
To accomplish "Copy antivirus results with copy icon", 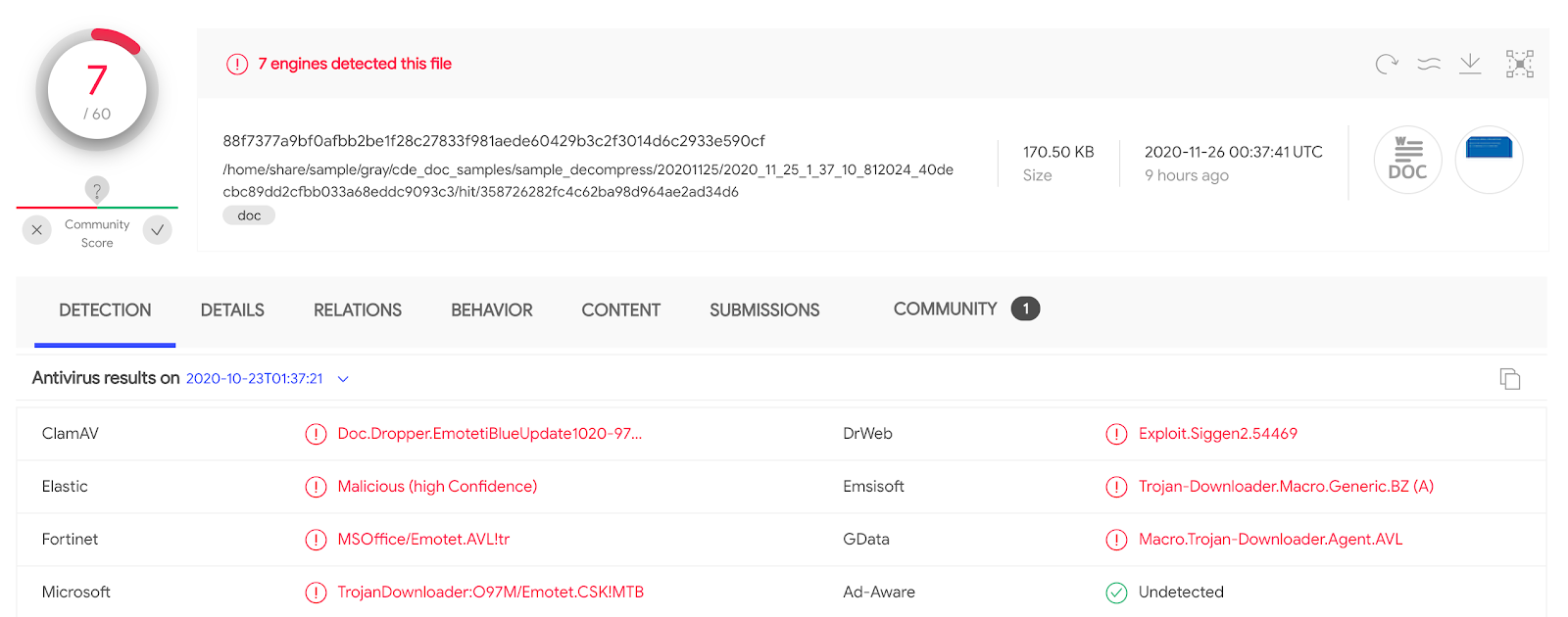I will click(1510, 379).
